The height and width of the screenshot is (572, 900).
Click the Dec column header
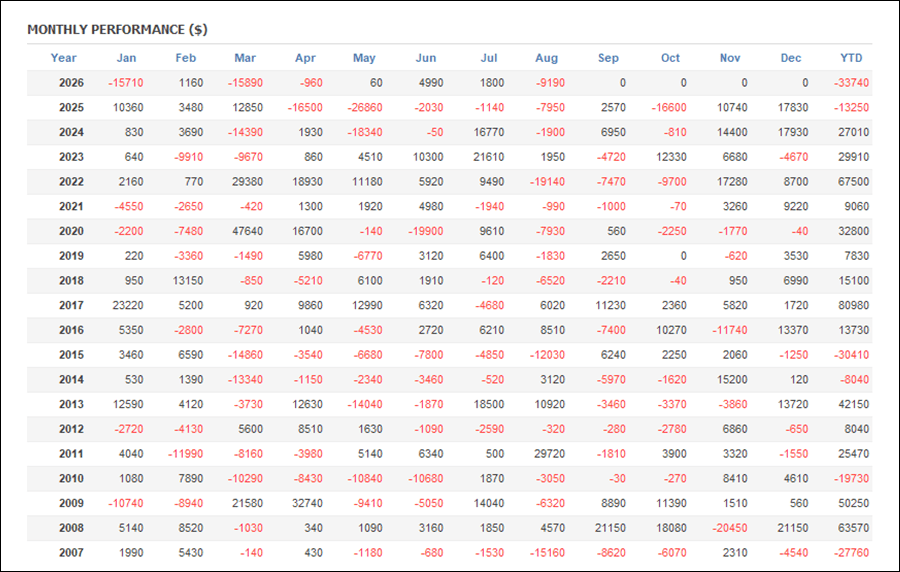point(790,58)
